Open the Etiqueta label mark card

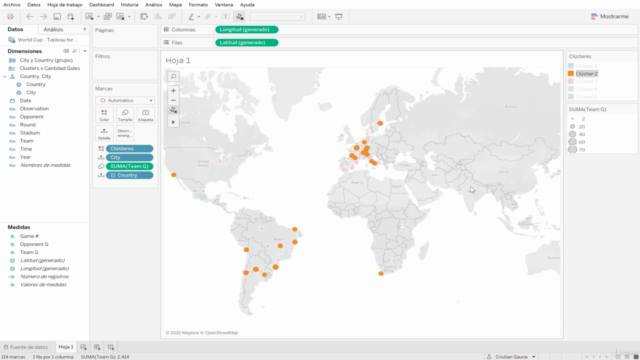tap(145, 115)
